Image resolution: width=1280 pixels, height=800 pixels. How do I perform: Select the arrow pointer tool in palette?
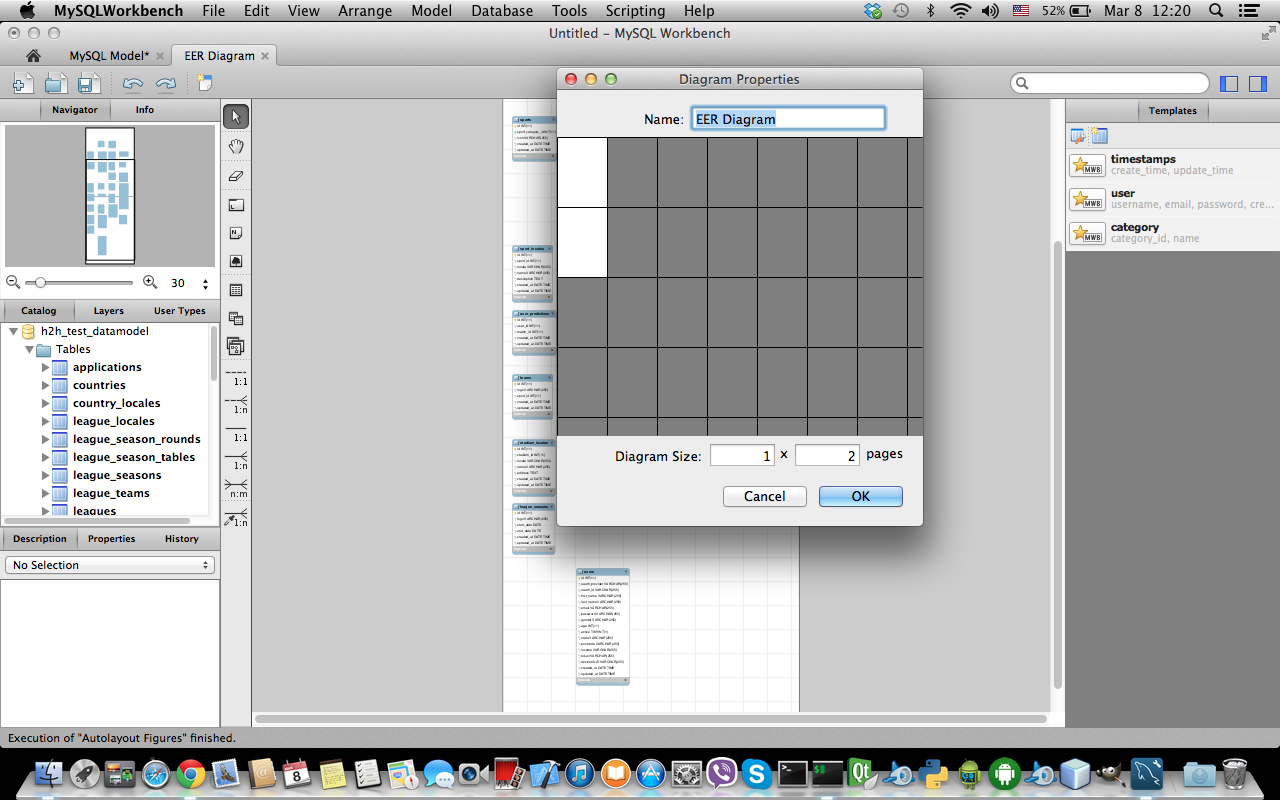[x=236, y=116]
